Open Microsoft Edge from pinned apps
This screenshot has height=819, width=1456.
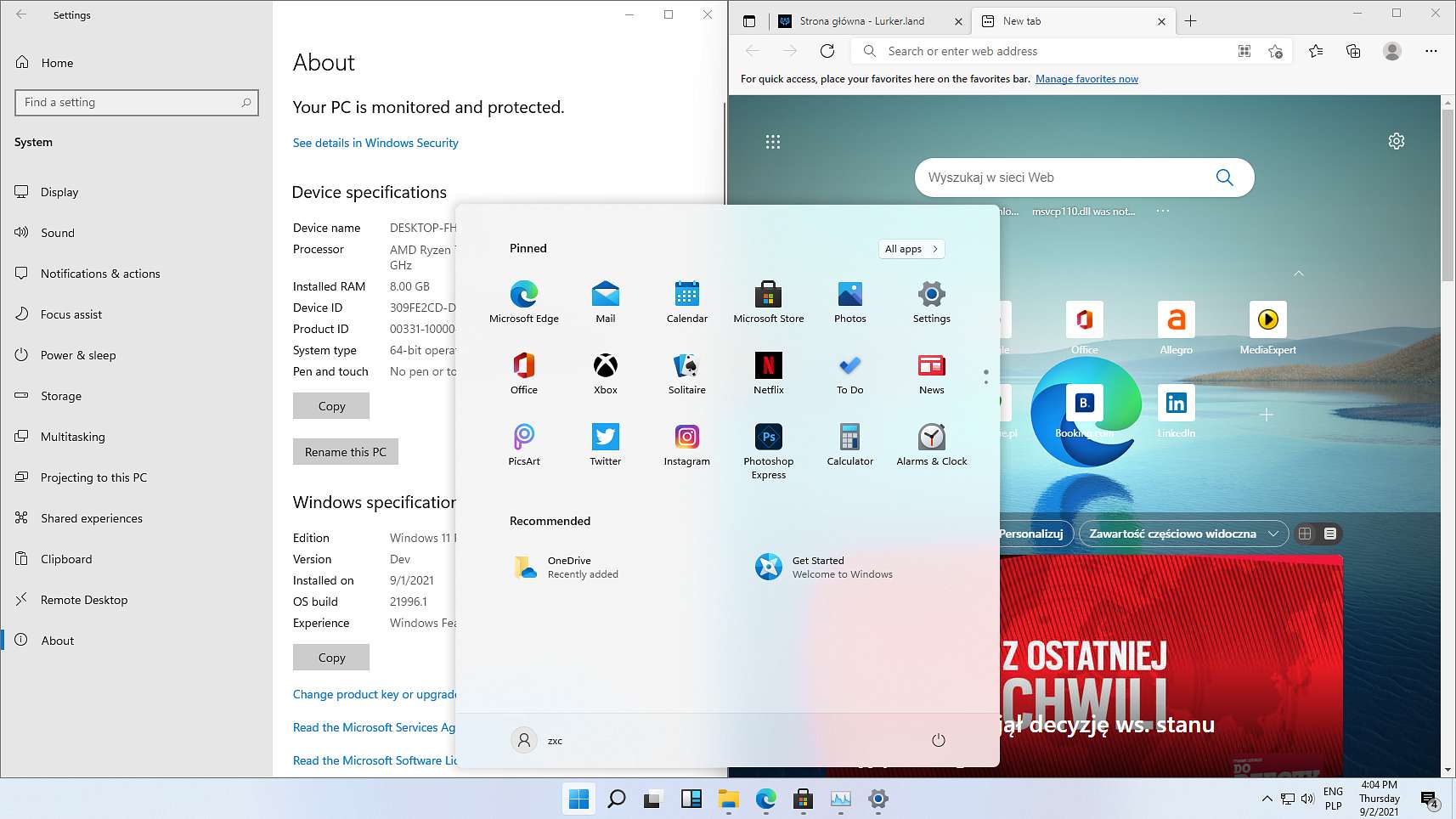pos(524,302)
